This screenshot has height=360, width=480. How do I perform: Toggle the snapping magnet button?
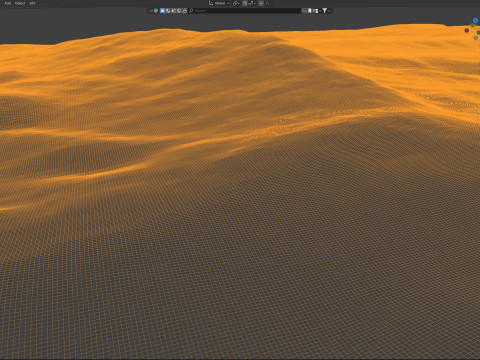(245, 3)
